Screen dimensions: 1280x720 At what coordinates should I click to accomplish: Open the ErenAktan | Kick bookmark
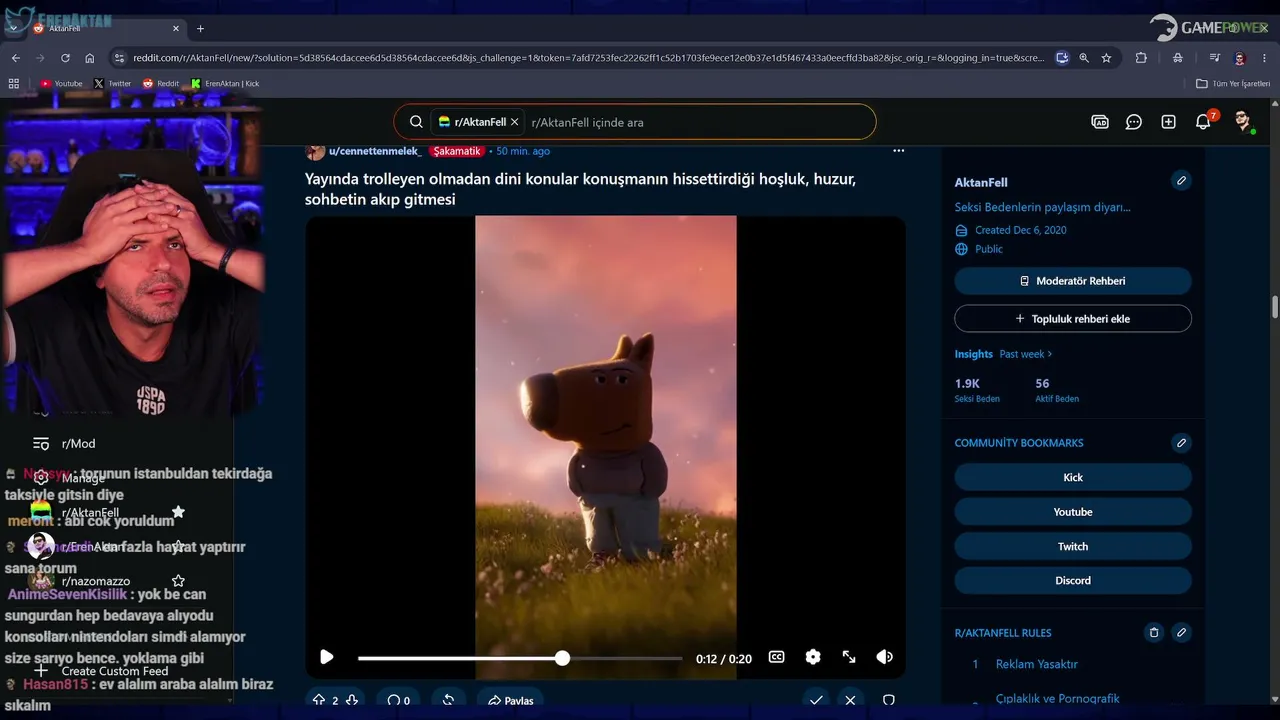225,84
